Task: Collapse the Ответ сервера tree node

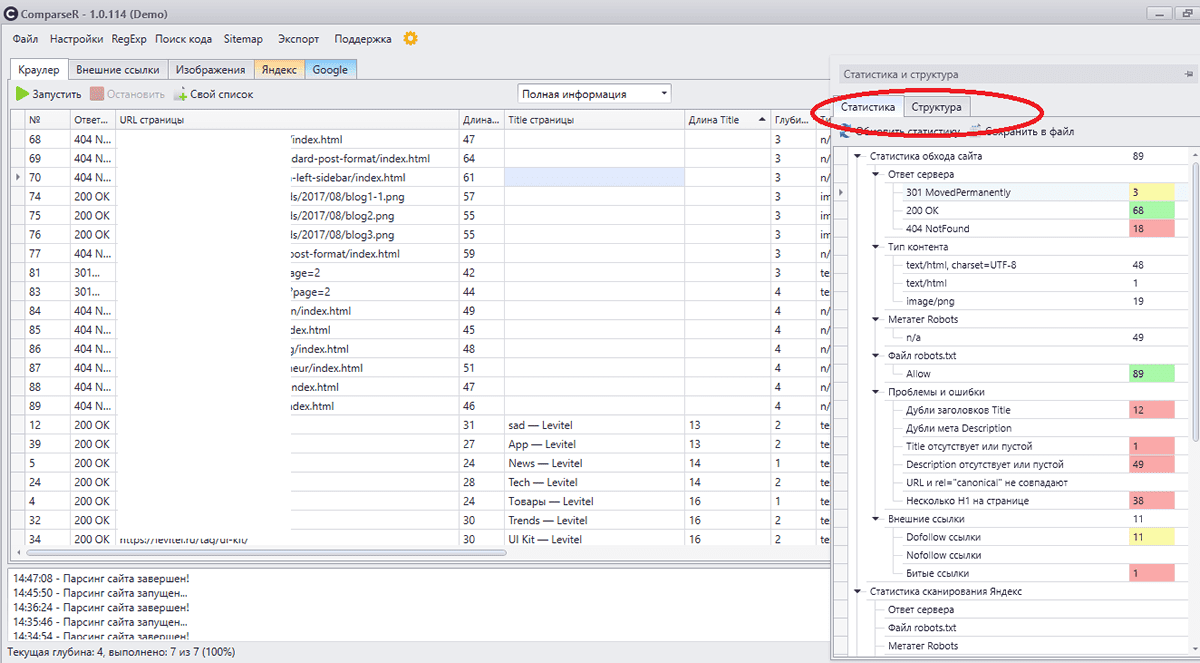Action: [x=875, y=174]
